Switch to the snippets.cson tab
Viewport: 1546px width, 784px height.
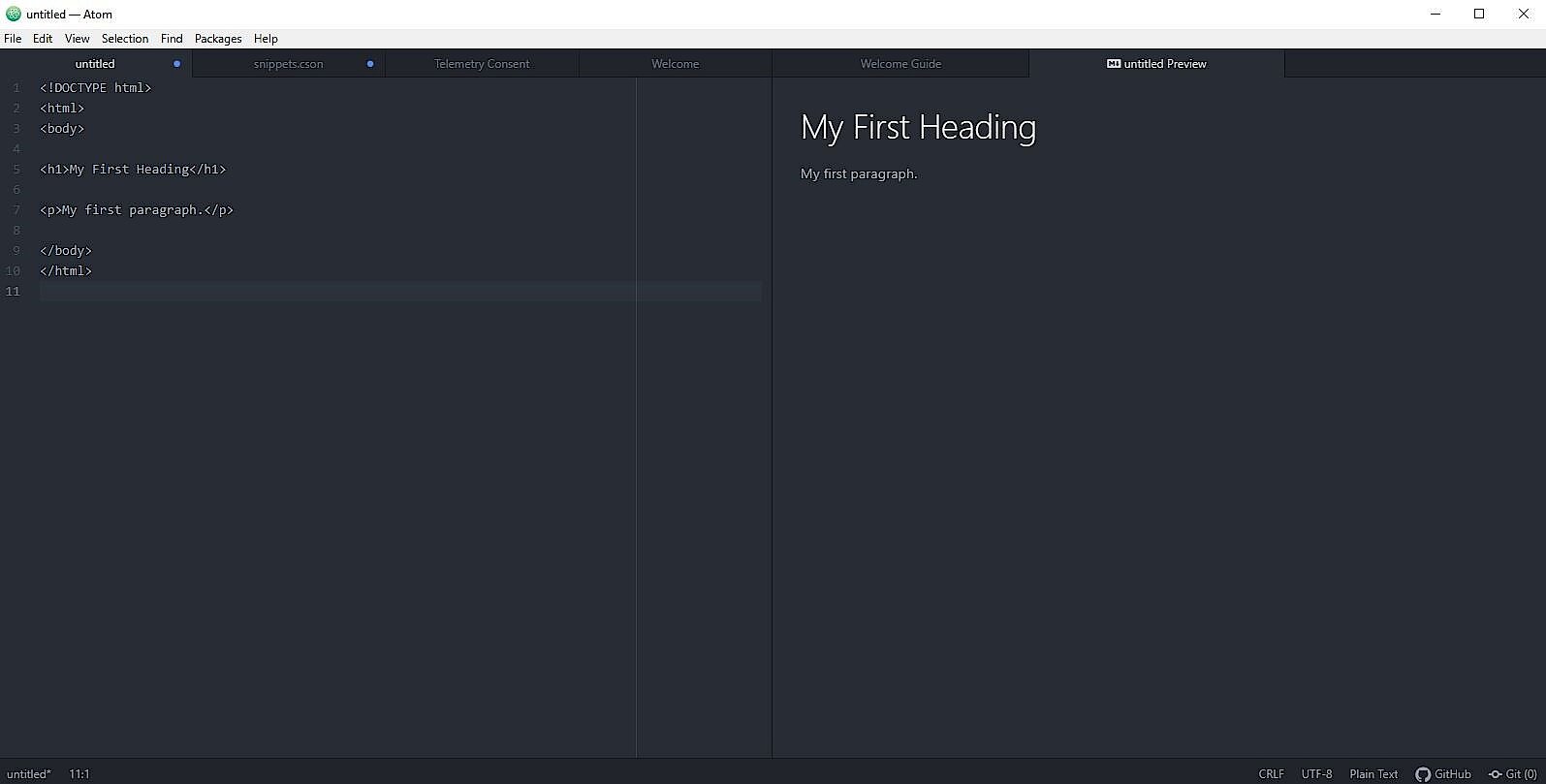[288, 64]
